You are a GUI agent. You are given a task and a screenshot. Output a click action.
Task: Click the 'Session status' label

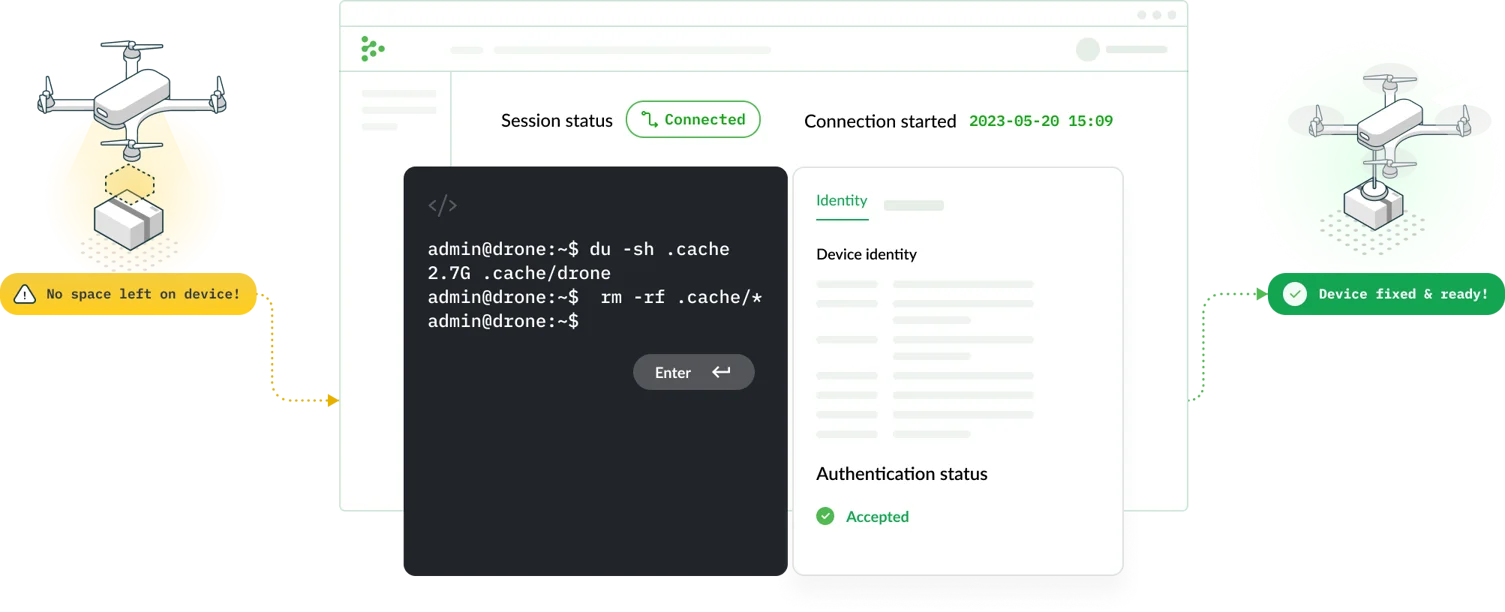click(557, 120)
